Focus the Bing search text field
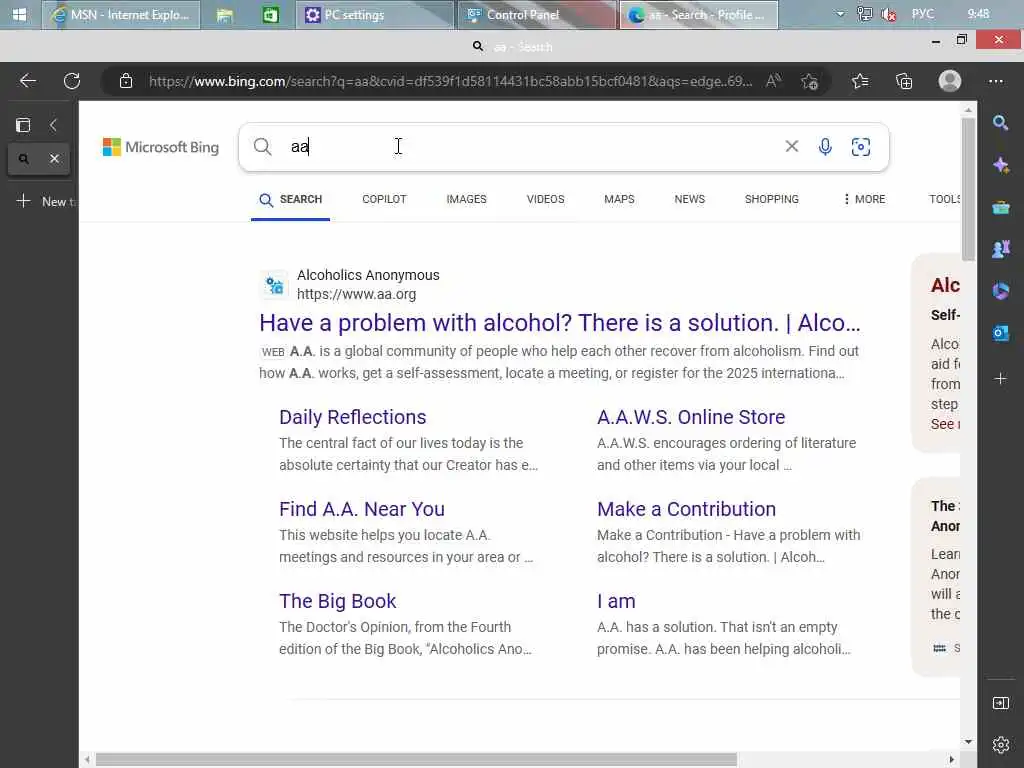This screenshot has width=1024, height=768. 532,147
